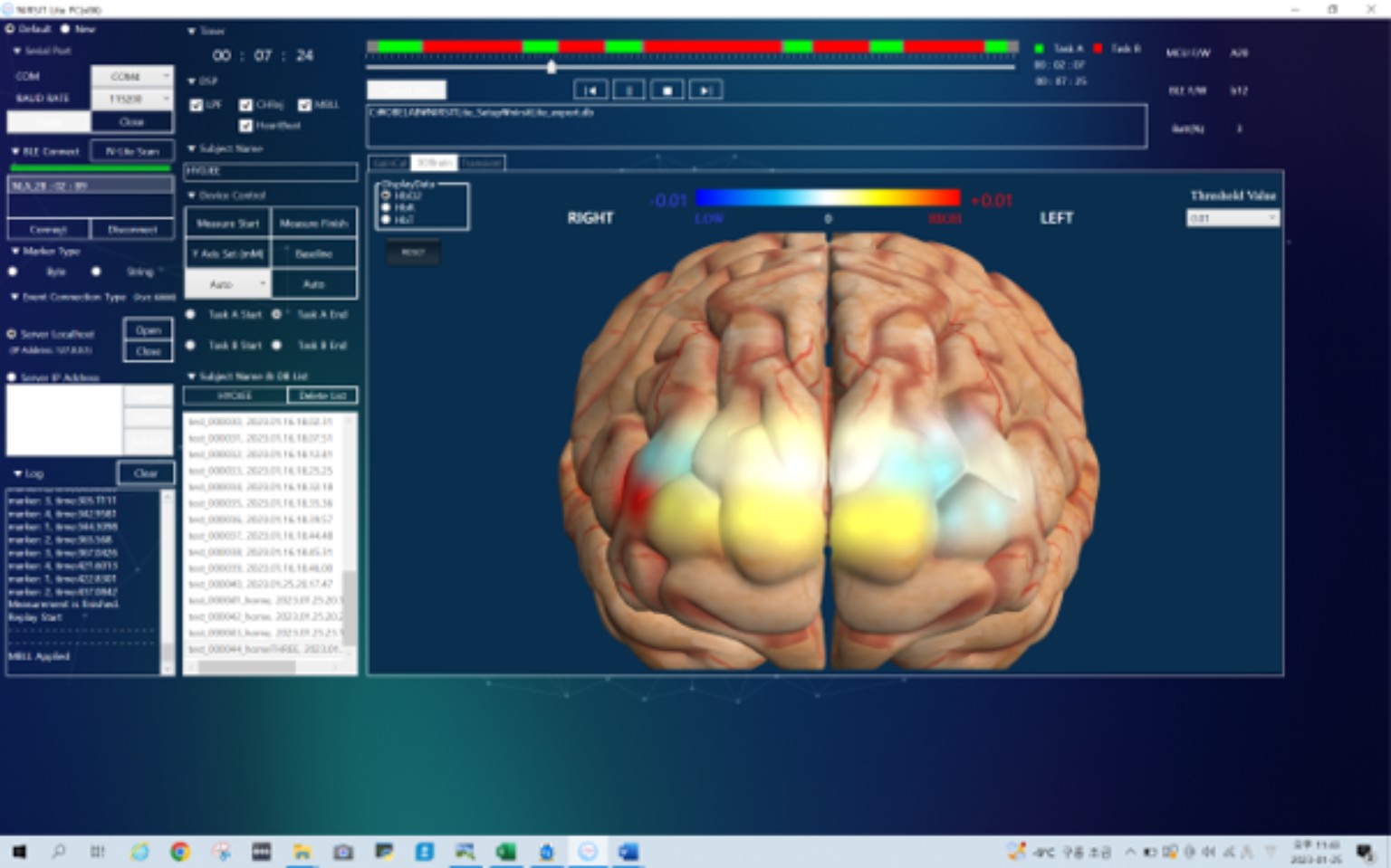Open File Explorer from the taskbar
This screenshot has height=868, width=1391.
click(x=302, y=852)
